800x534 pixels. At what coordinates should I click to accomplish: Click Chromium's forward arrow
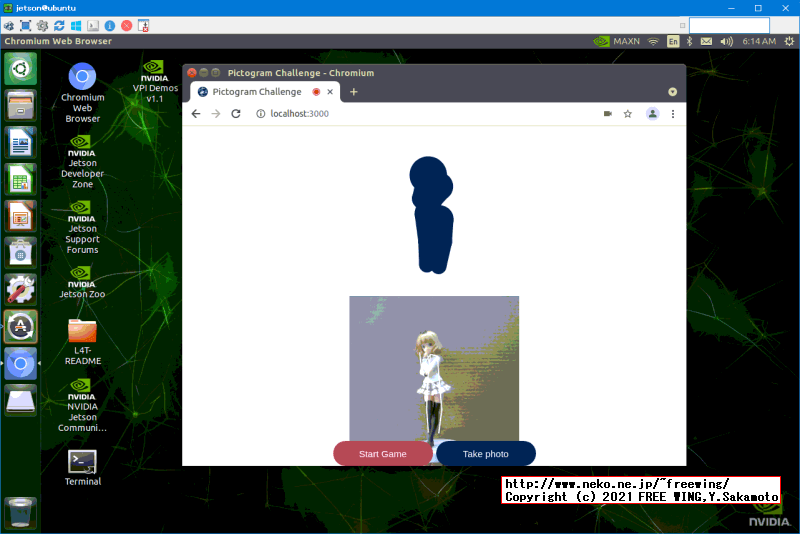216,114
